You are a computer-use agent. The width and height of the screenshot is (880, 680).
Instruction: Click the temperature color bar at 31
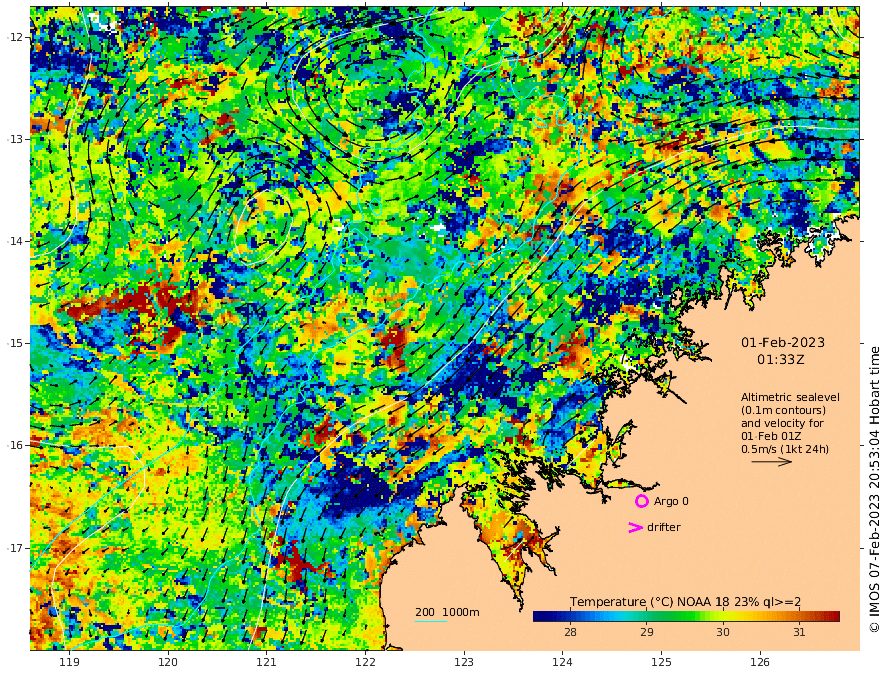[799, 617]
